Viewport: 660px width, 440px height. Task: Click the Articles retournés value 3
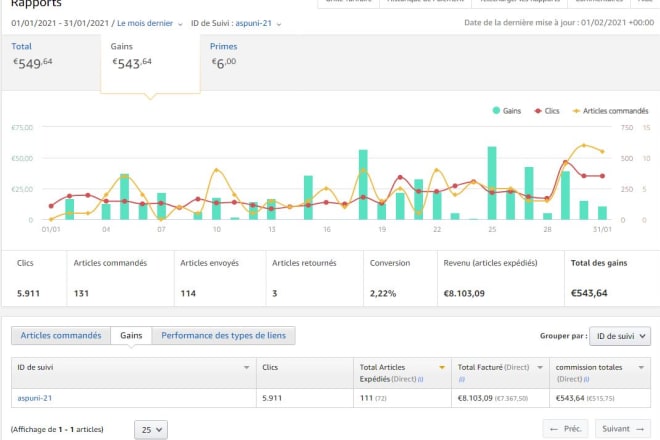tap(274, 293)
